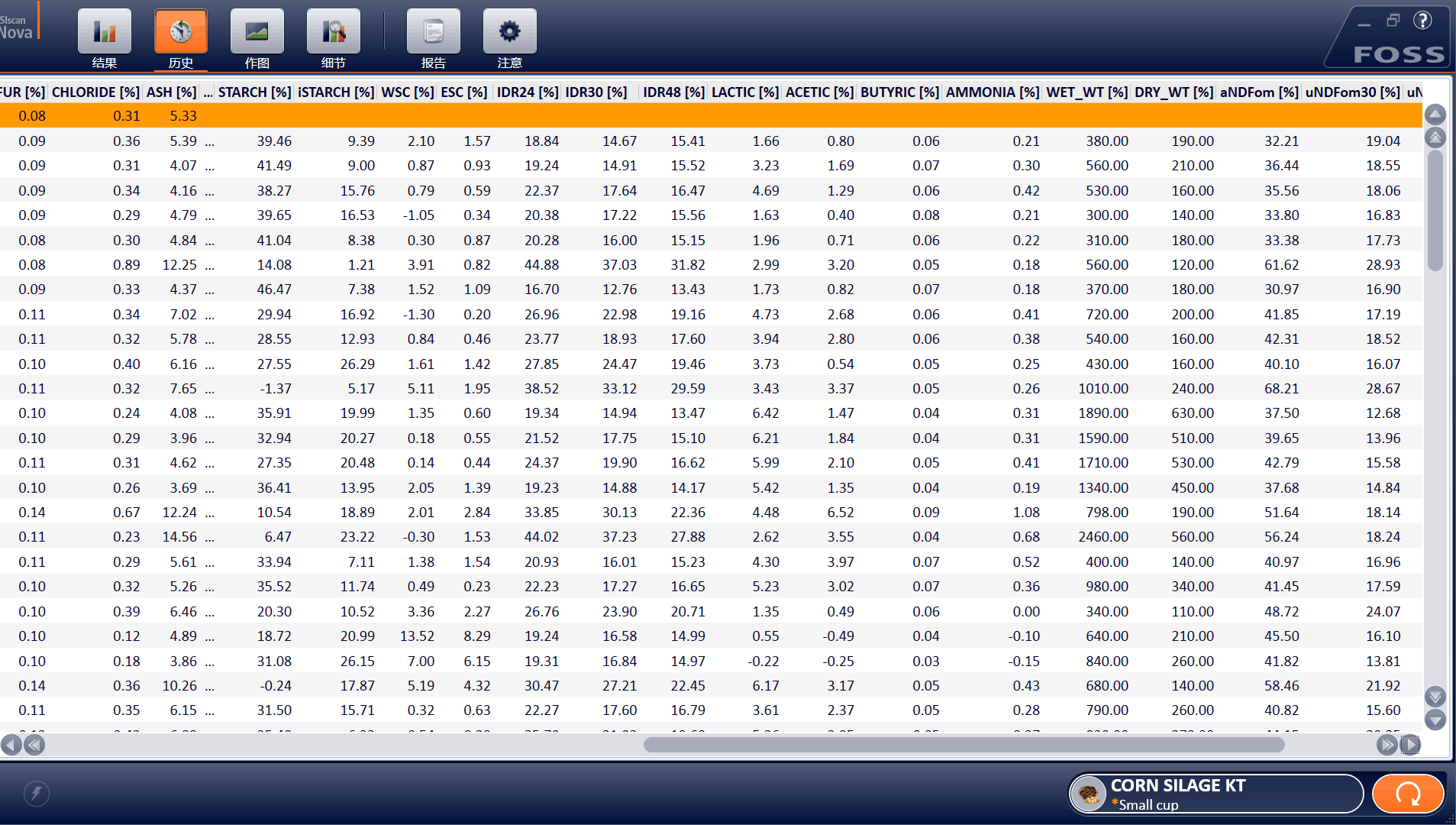The image size is (1456, 825).
Task: Click the WSC value 13.52
Action: [x=417, y=636]
